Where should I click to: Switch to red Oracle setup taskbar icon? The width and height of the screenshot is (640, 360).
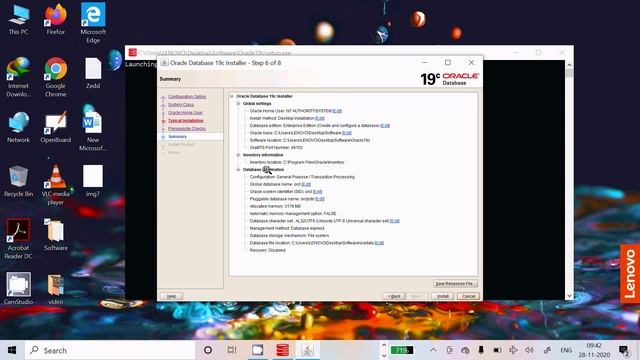pos(282,350)
